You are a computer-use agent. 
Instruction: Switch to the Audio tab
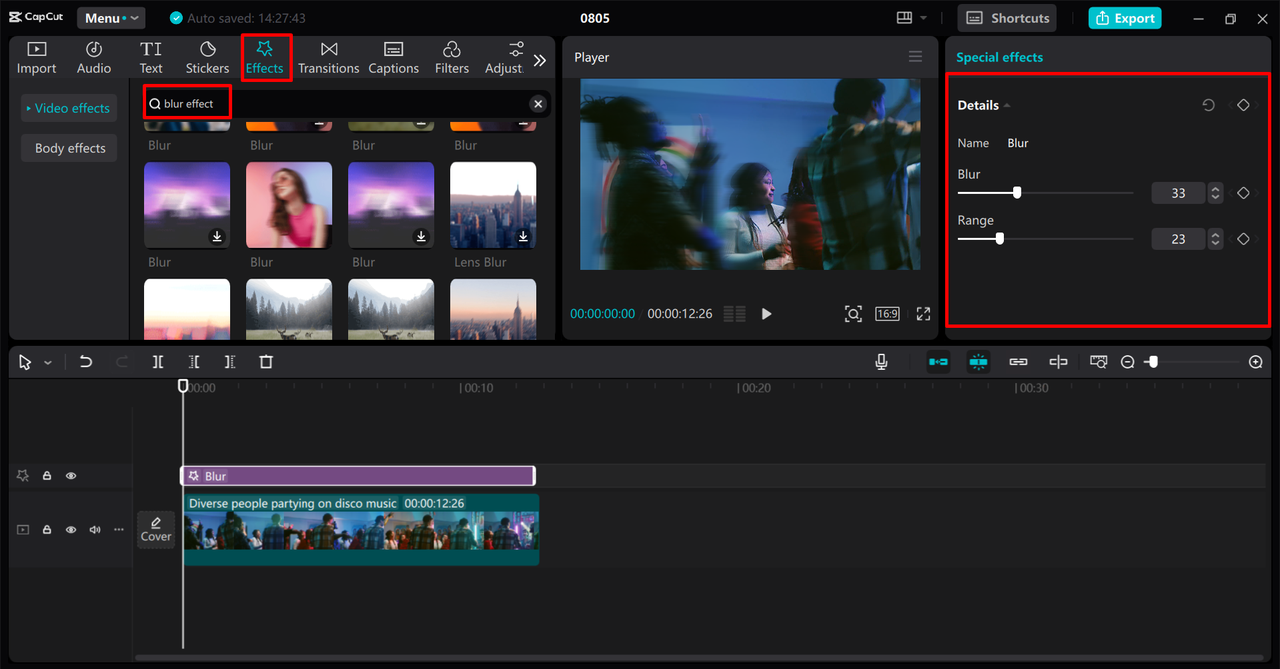[x=94, y=58]
